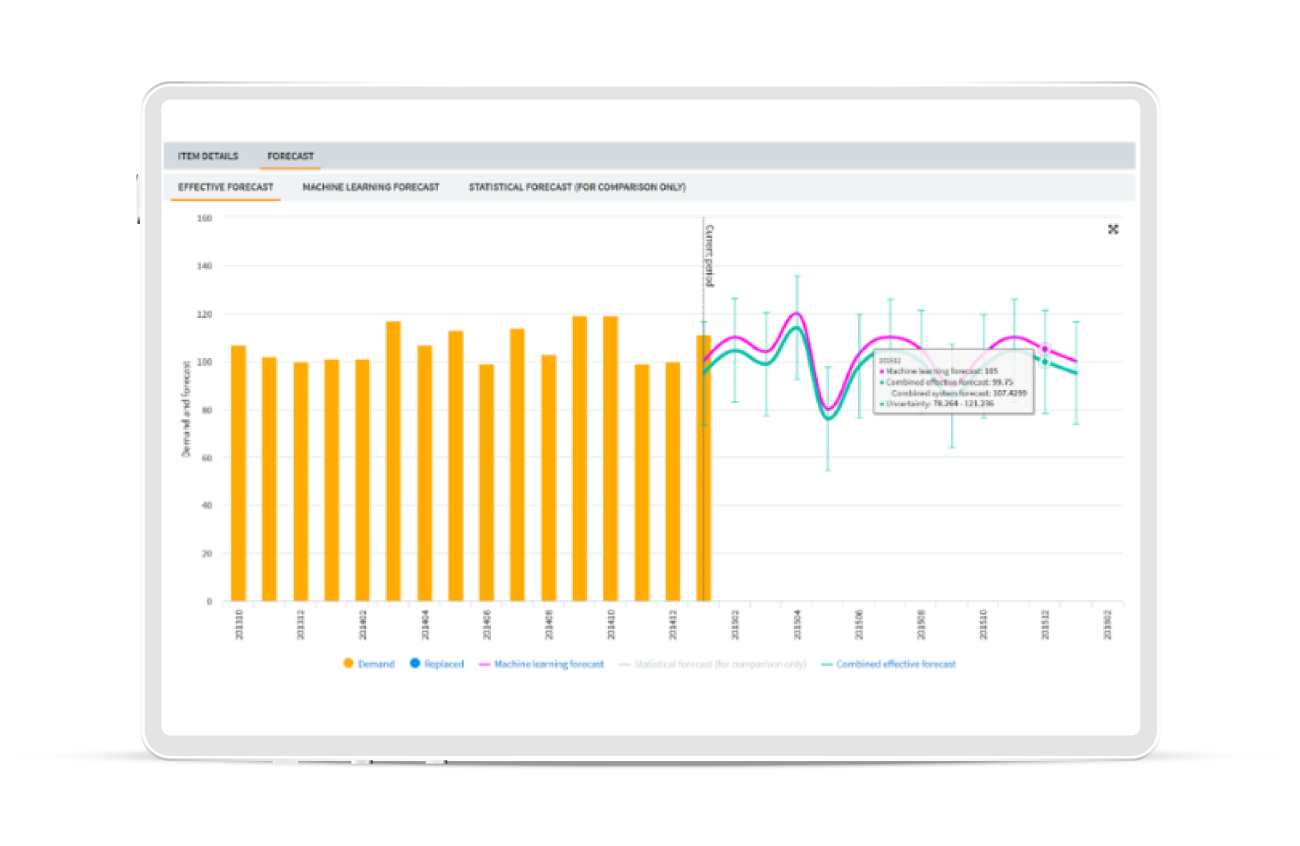The width and height of the screenshot is (1300, 846).
Task: Click the teal combined forecast data point marker
Action: [1045, 361]
